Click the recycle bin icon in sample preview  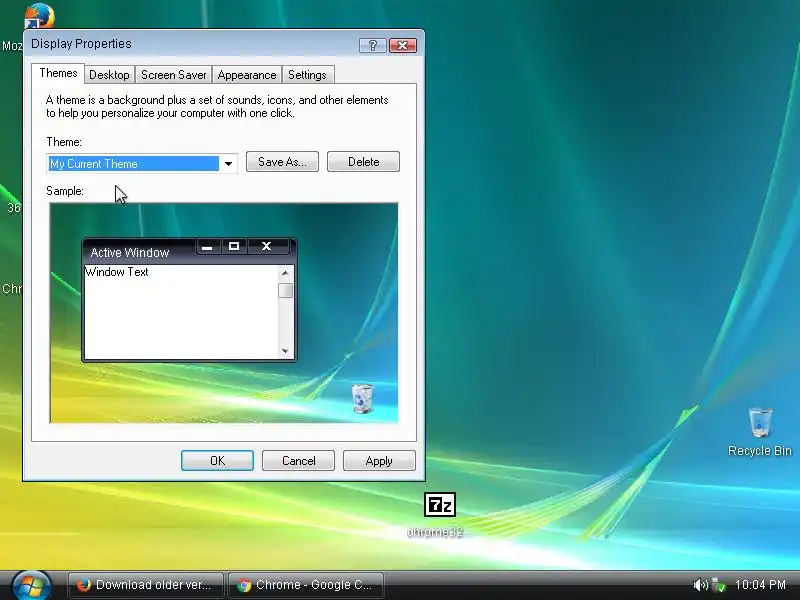[362, 398]
